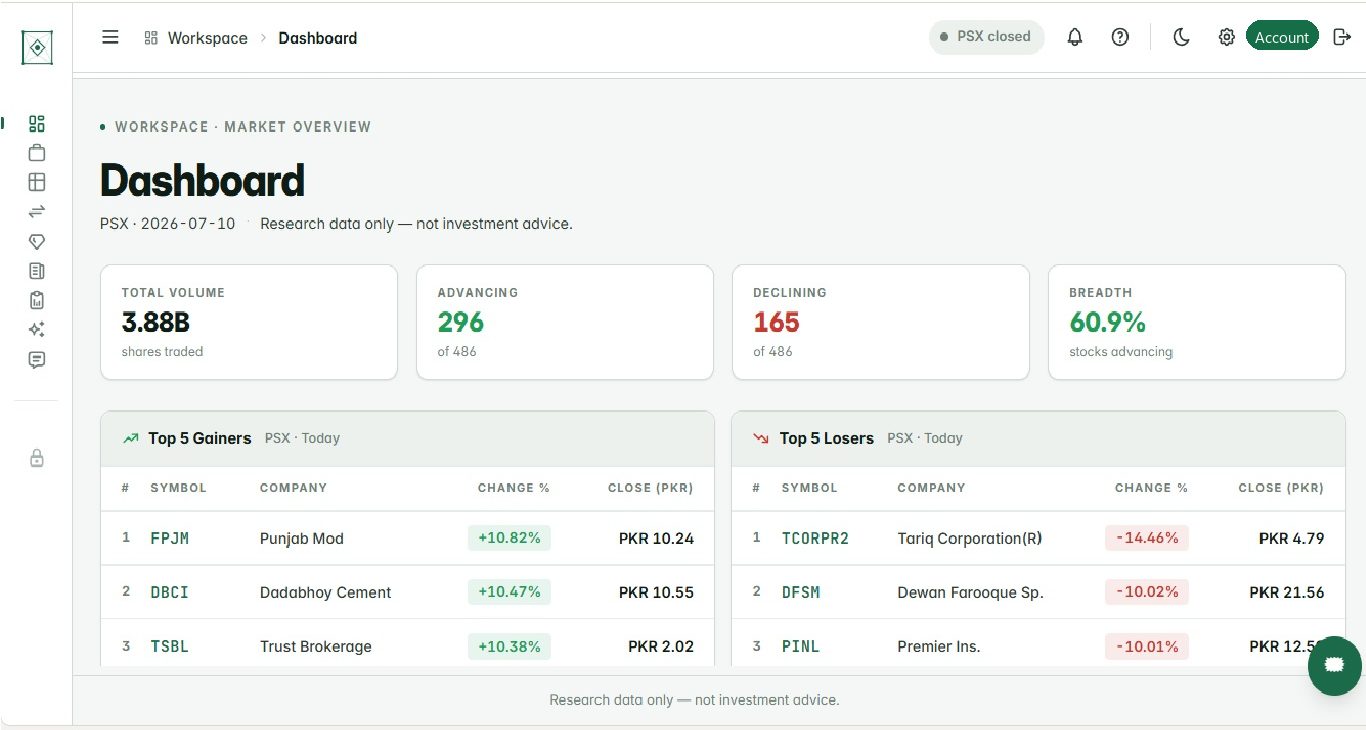Viewport: 1366px width, 730px height.
Task: Select the dashboard grid sidebar icon
Action: 37,124
